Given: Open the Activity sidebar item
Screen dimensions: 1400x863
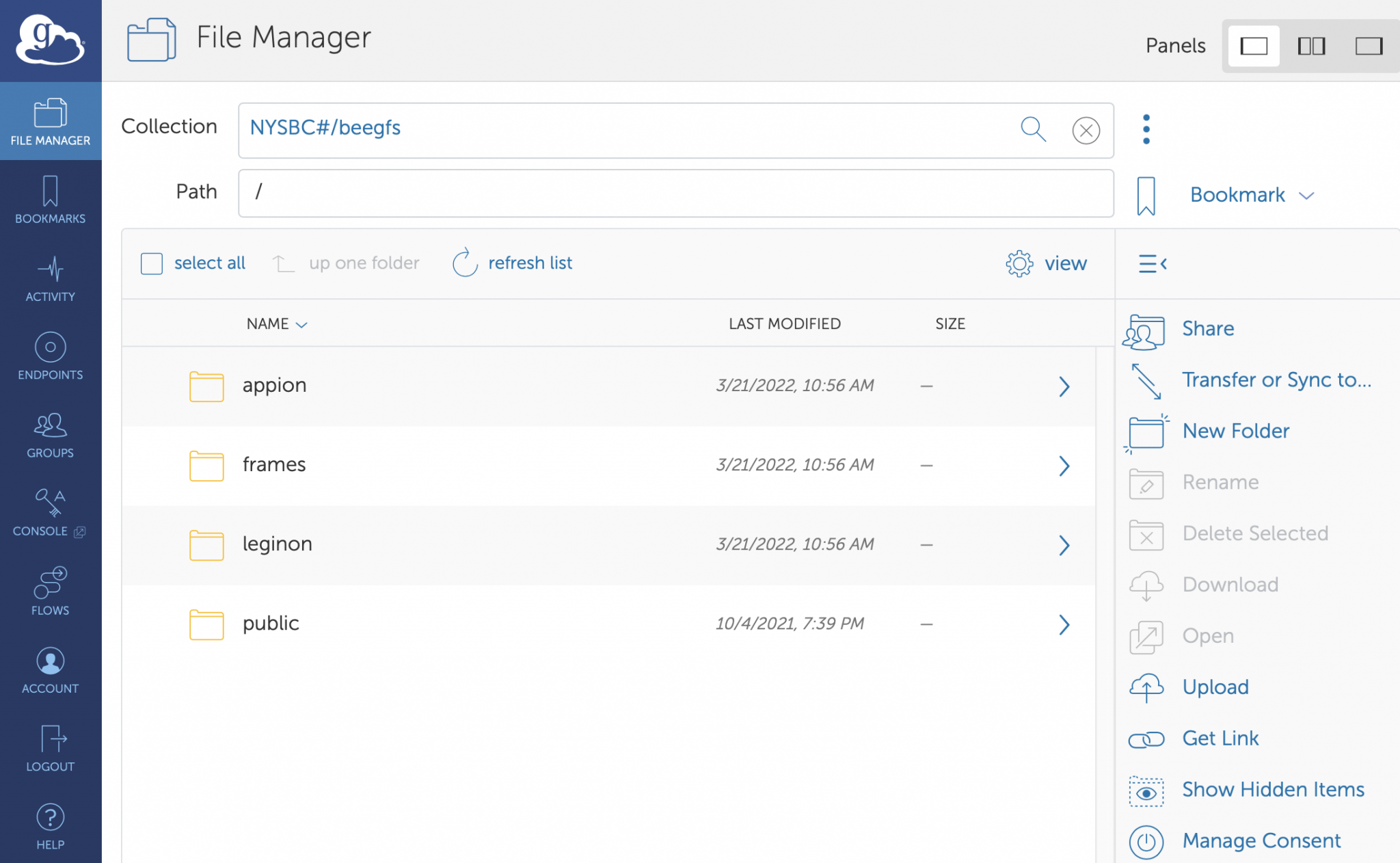Looking at the screenshot, I should (x=51, y=278).
